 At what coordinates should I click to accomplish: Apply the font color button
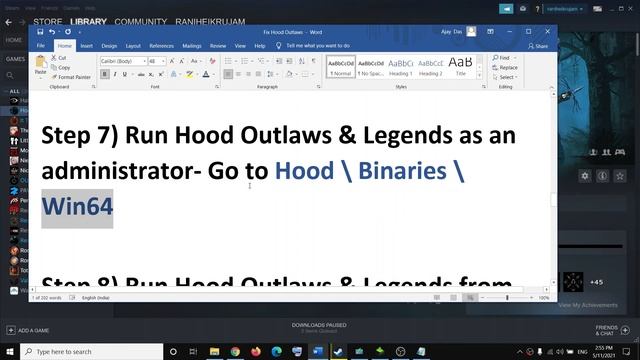(206, 74)
